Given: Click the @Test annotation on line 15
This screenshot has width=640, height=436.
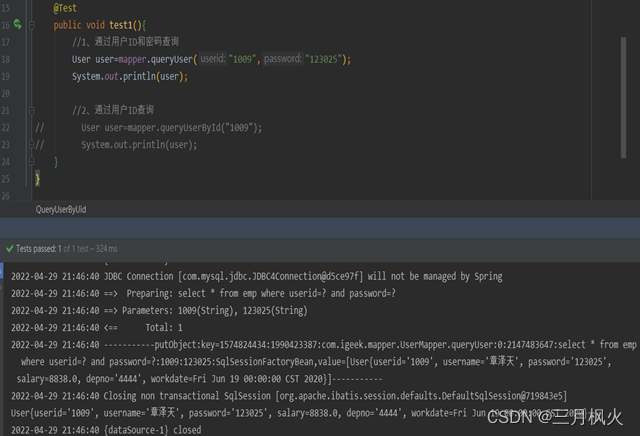Looking at the screenshot, I should 65,8.
